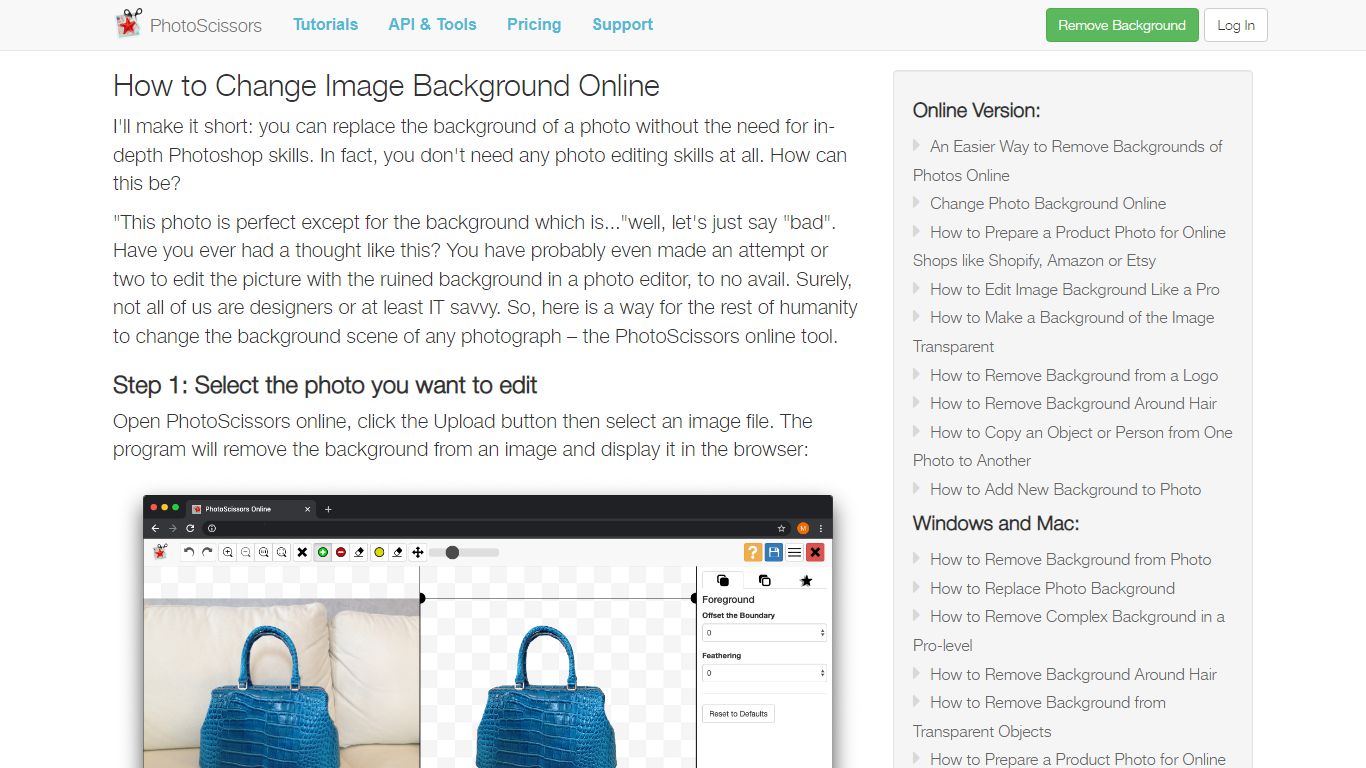Viewport: 1366px width, 768px height.
Task: Click the green Remove Background button
Action: [x=1122, y=25]
